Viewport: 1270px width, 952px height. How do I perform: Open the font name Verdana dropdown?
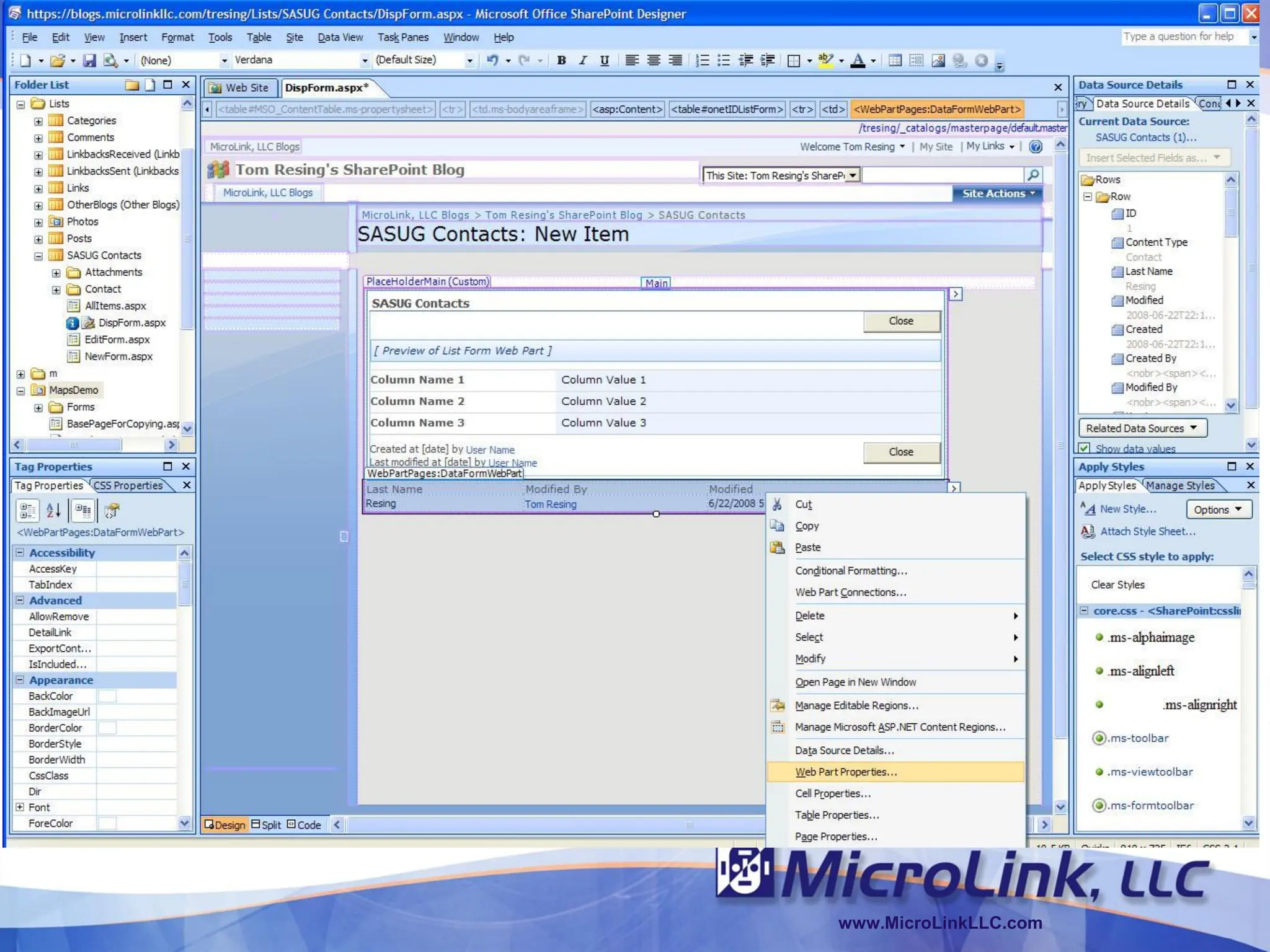(364, 60)
